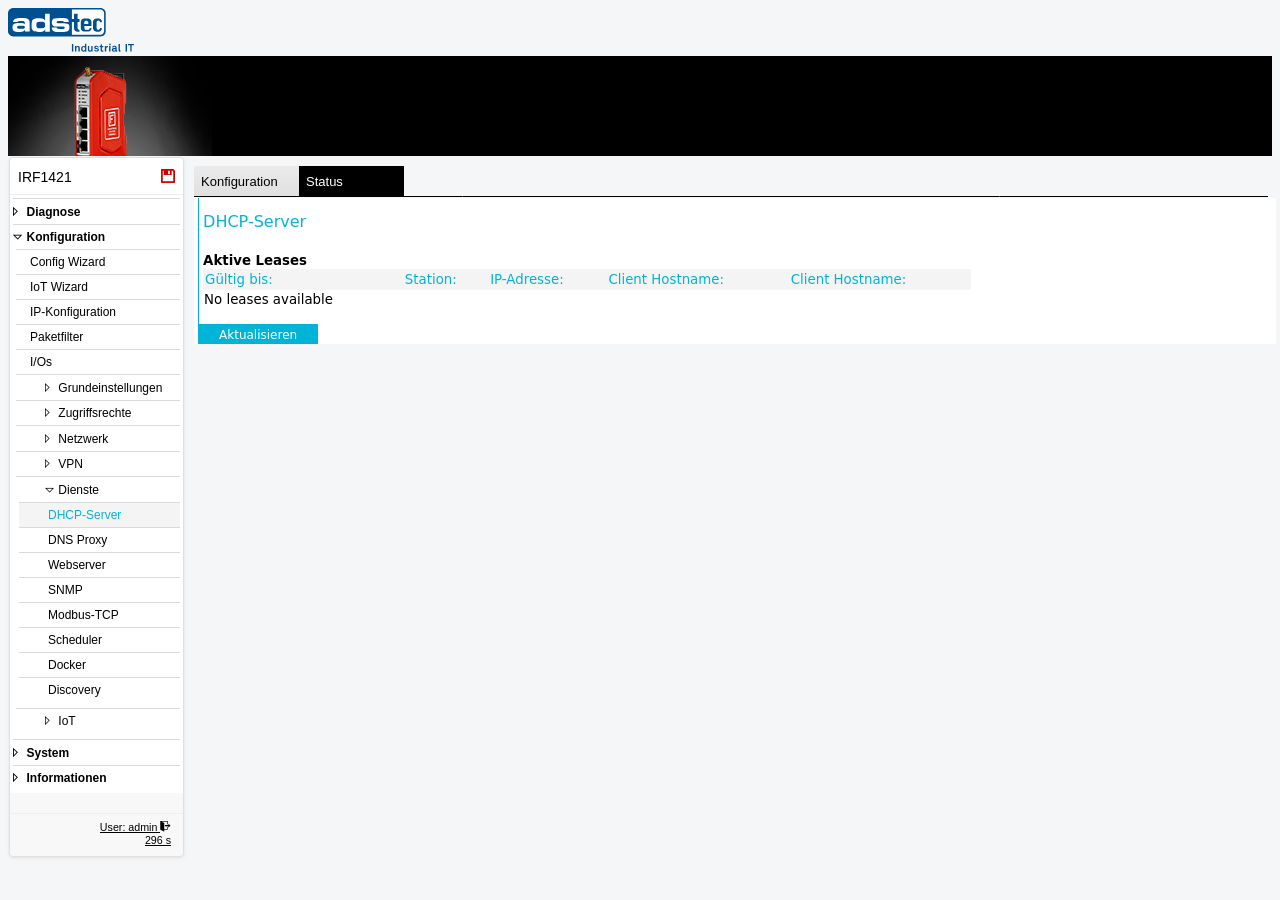Click the Aktive Leases heading
This screenshot has width=1280, height=900.
point(255,260)
